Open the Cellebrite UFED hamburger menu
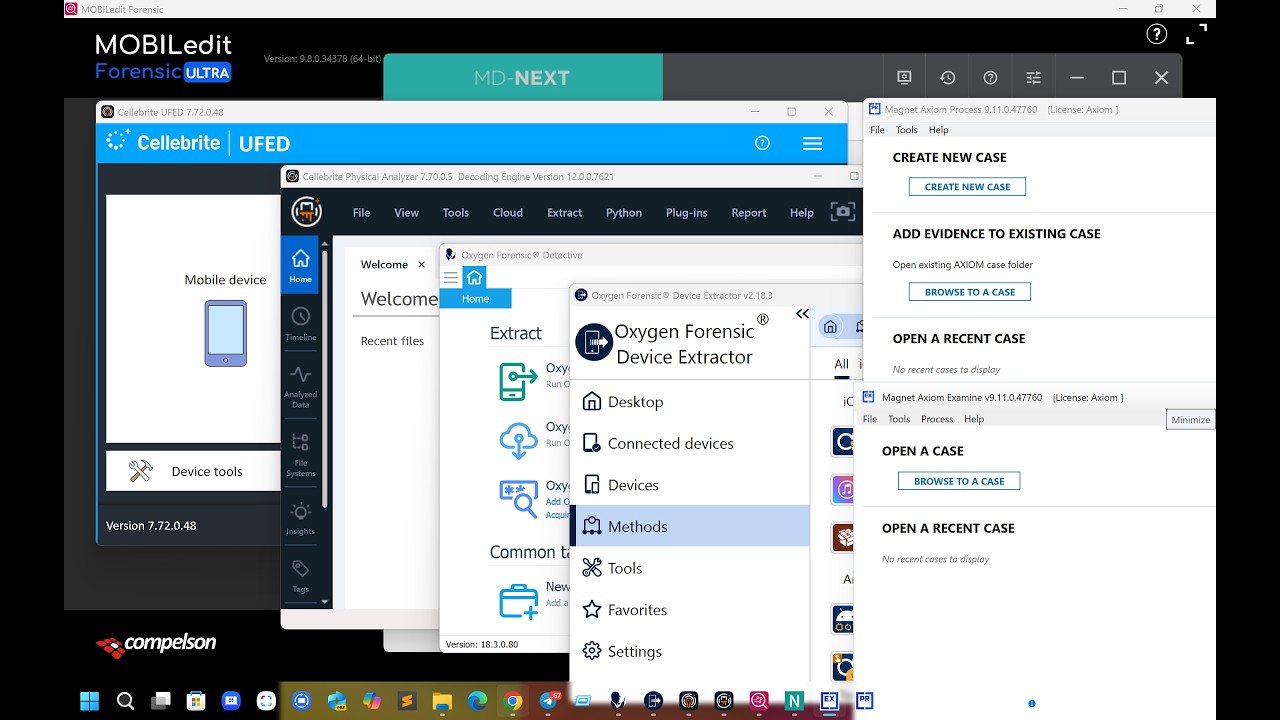1280x720 pixels. 812,143
